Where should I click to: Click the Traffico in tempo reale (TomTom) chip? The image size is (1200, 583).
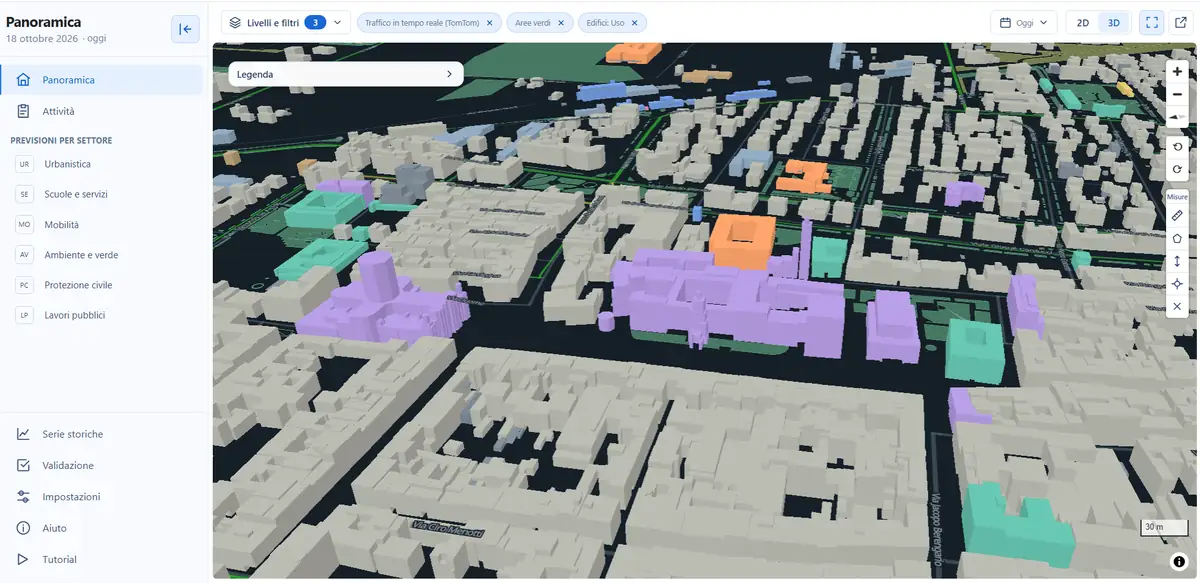[x=429, y=23]
